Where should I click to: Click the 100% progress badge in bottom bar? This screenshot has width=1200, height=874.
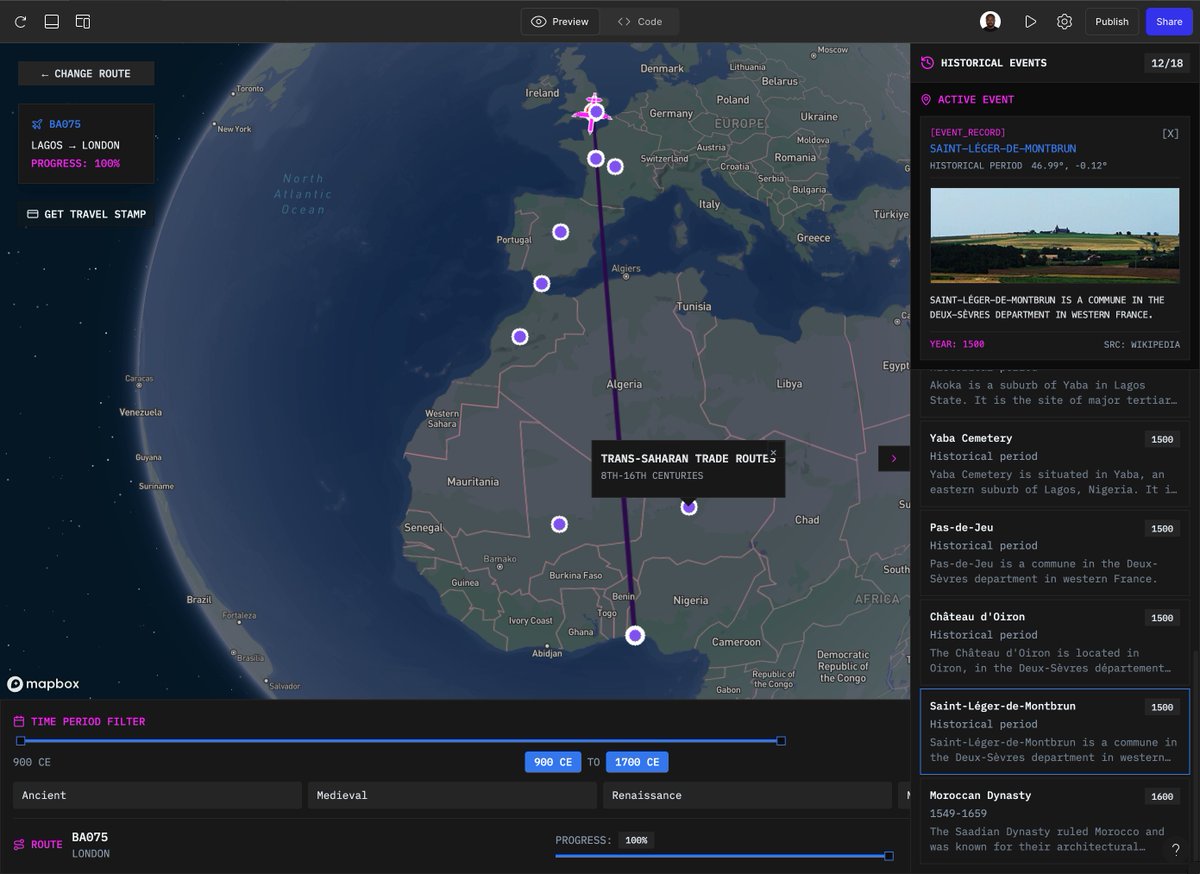tap(636, 840)
